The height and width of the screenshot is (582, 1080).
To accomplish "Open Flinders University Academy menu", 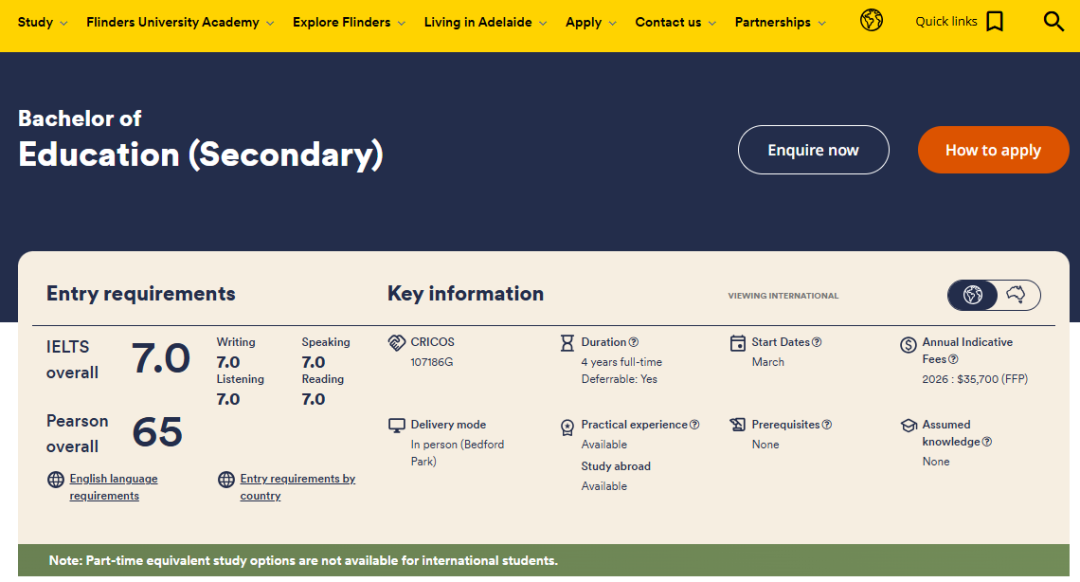I will pyautogui.click(x=173, y=22).
